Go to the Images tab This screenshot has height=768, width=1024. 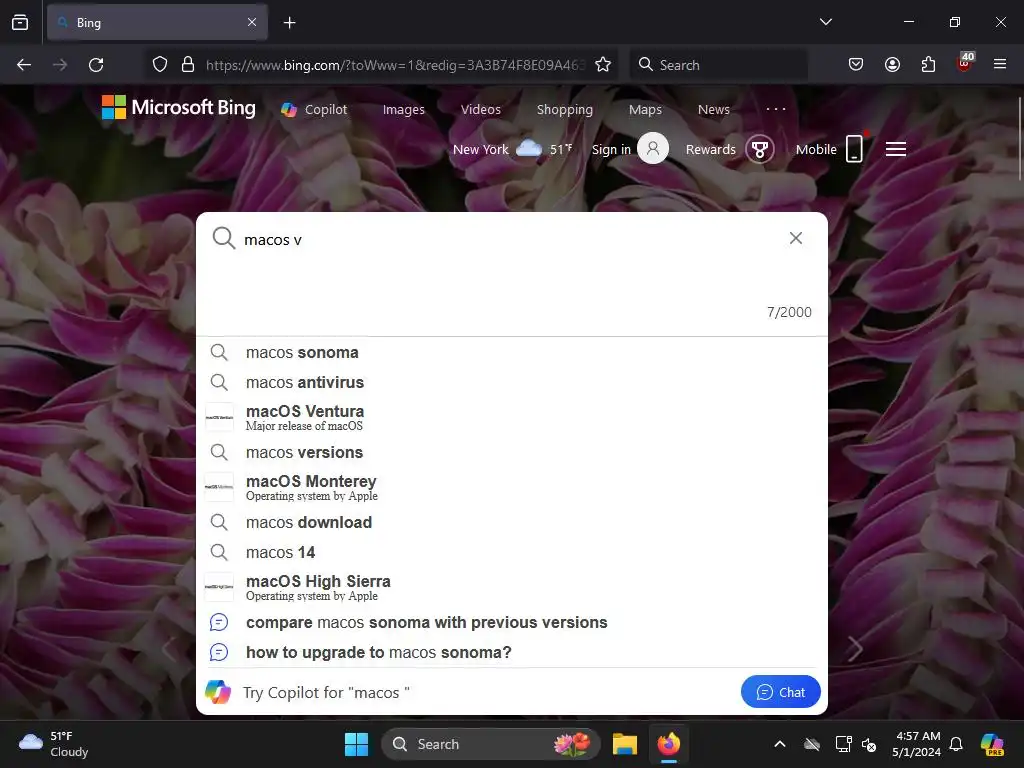[x=404, y=110]
